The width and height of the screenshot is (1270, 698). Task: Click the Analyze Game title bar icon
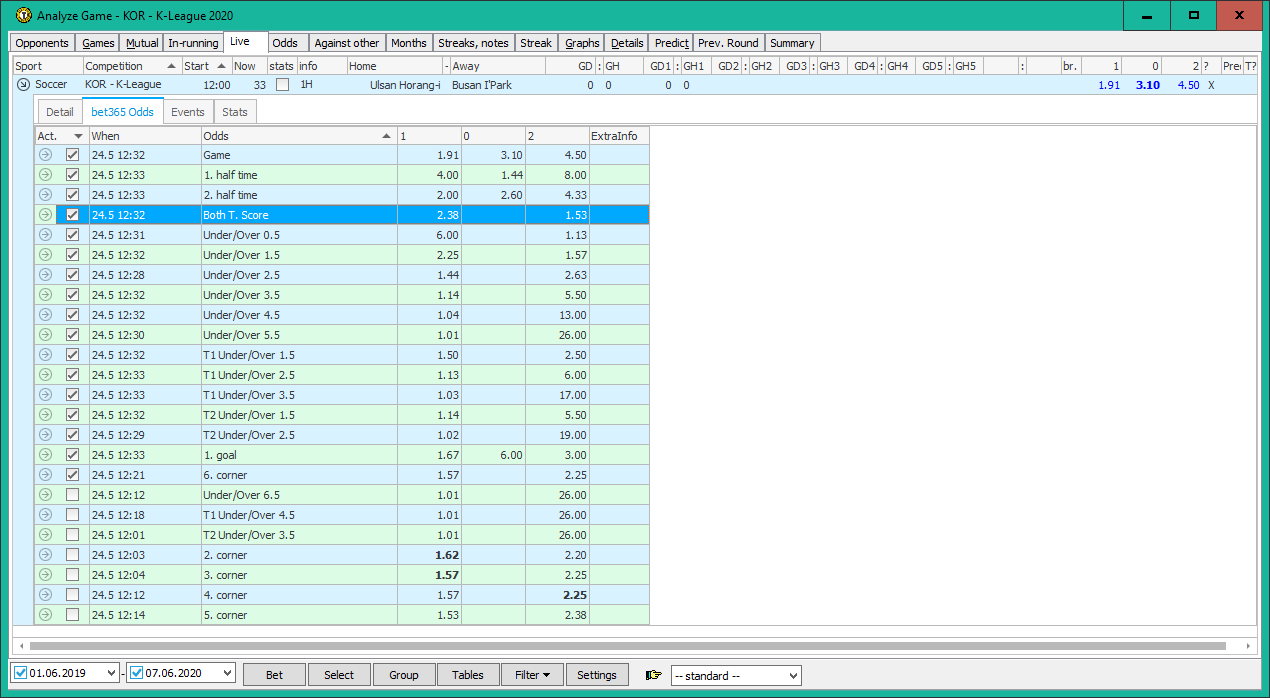22,16
